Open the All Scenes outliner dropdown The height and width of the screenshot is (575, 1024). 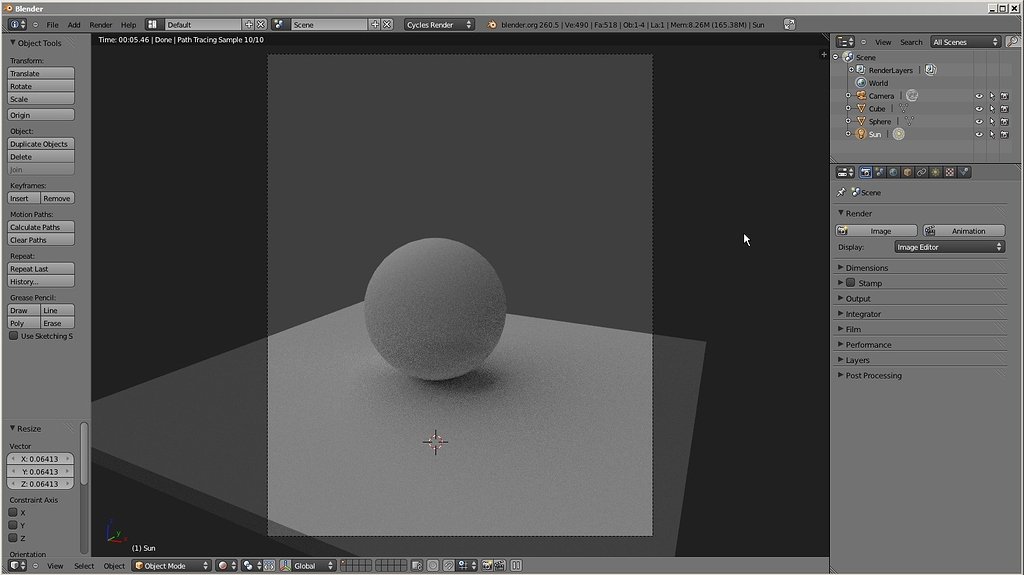pos(965,42)
